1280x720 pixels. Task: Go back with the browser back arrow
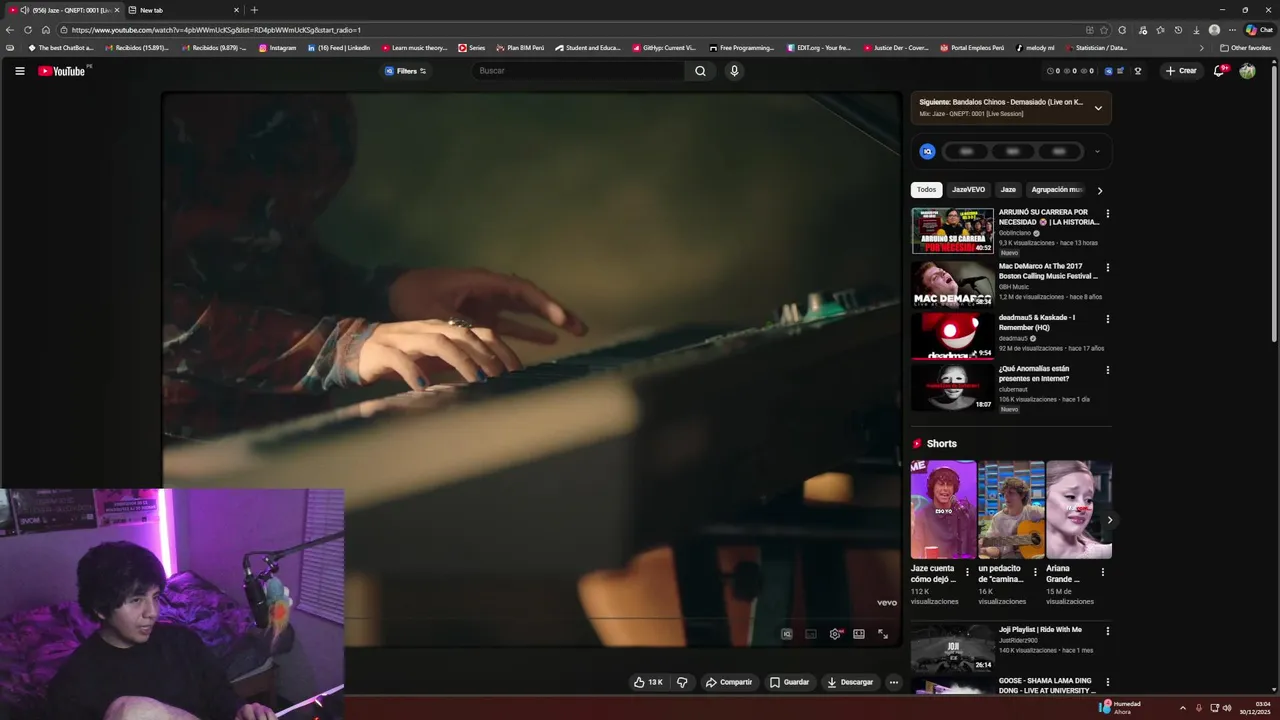click(x=10, y=30)
